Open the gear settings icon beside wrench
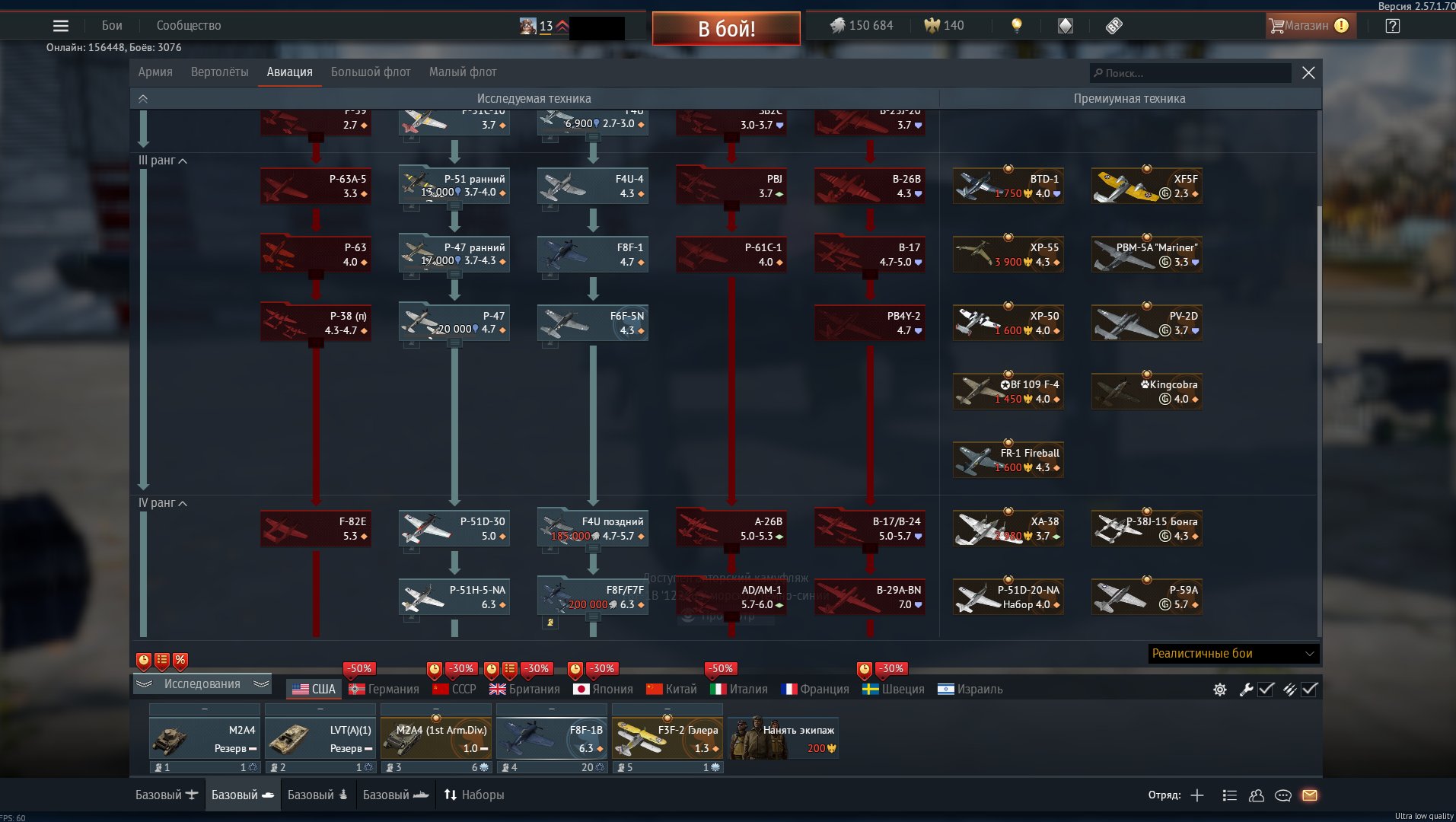 [x=1220, y=690]
